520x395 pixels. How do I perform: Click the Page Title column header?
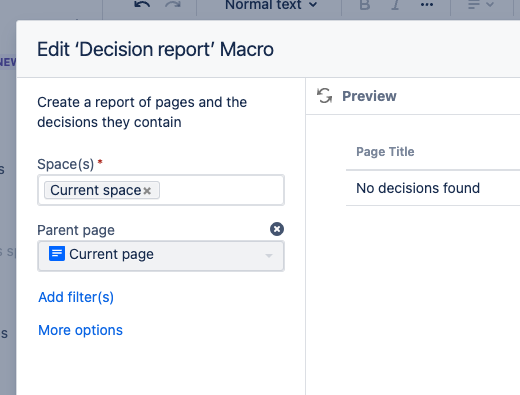385,152
